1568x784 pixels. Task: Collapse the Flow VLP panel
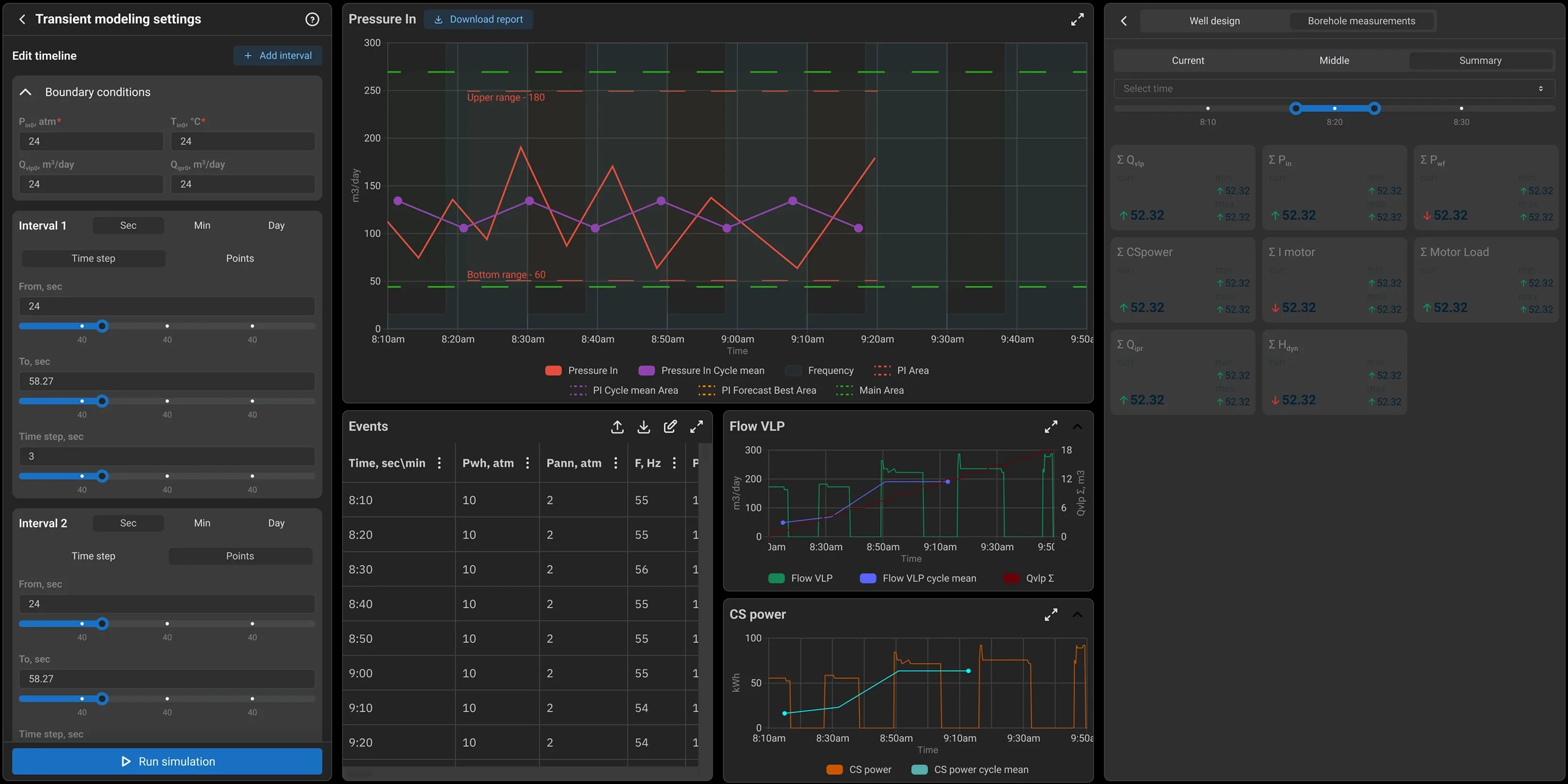click(1078, 427)
